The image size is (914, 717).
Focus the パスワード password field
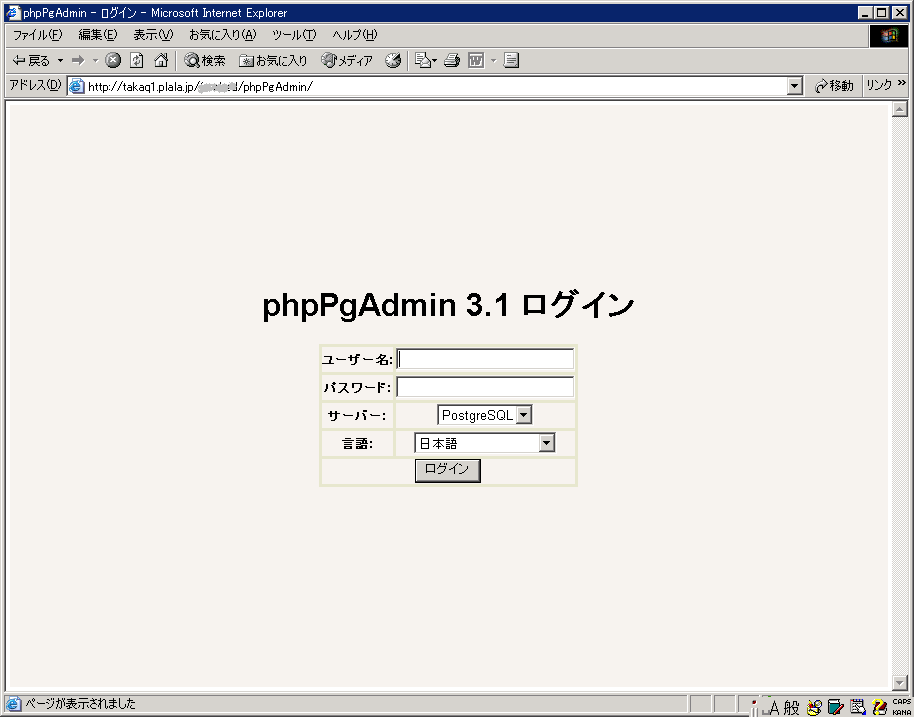(485, 387)
